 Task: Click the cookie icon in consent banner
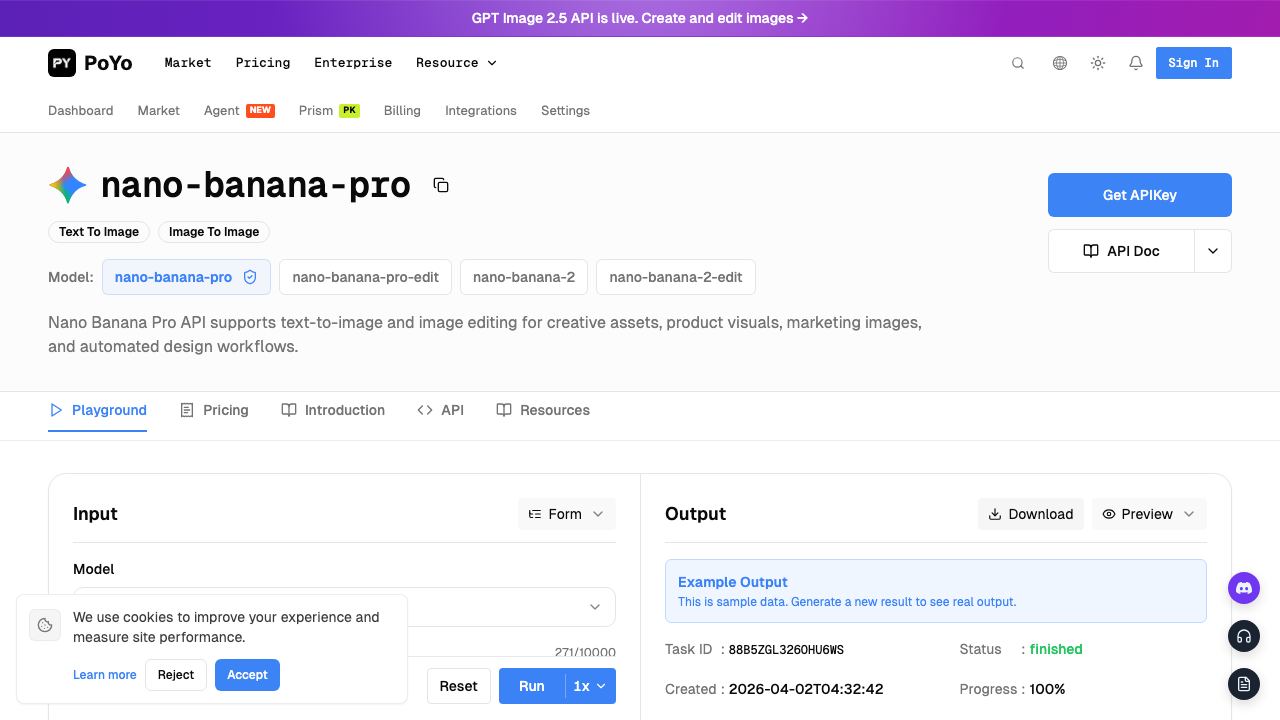45,625
